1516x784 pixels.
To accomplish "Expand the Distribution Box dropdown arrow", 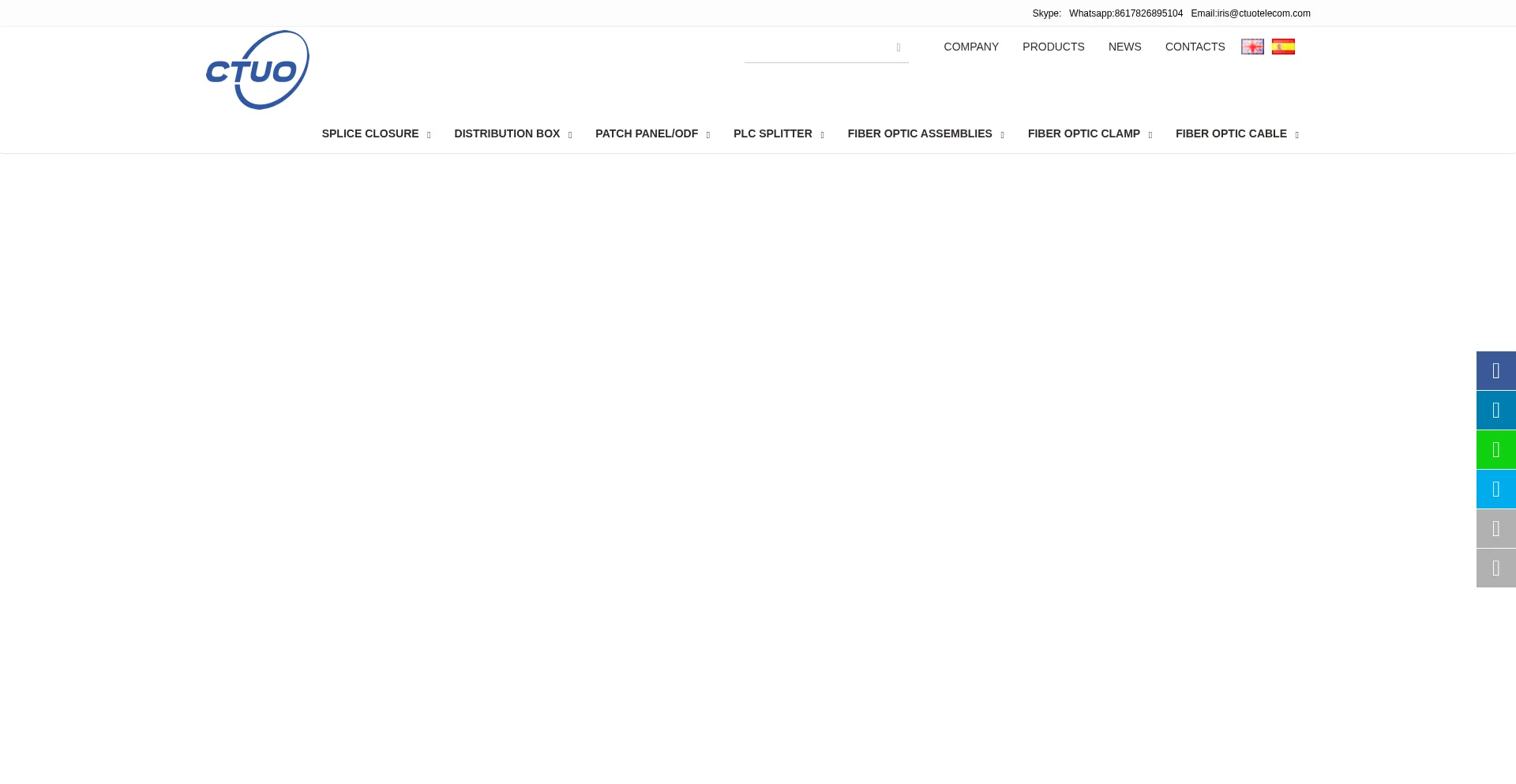I will click(570, 136).
